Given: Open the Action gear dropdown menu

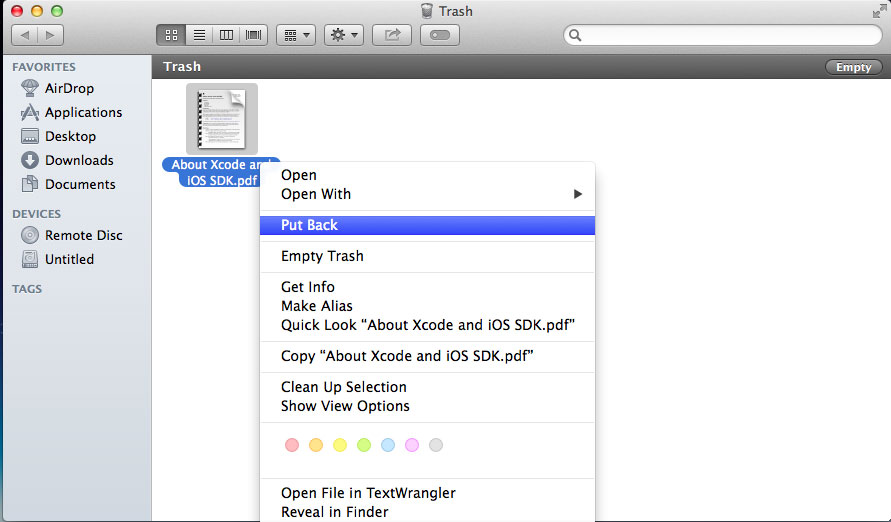Looking at the screenshot, I should [x=345, y=35].
